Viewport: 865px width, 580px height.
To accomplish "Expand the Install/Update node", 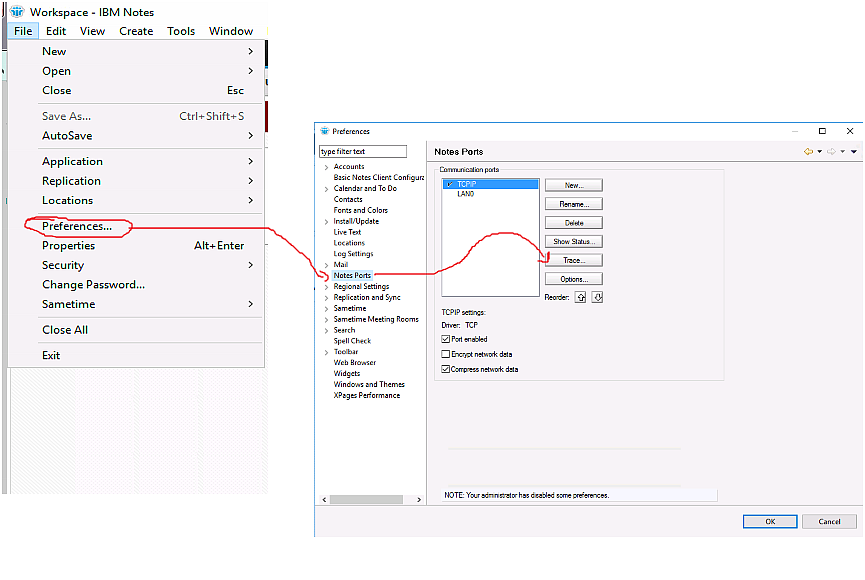I will pyautogui.click(x=327, y=221).
